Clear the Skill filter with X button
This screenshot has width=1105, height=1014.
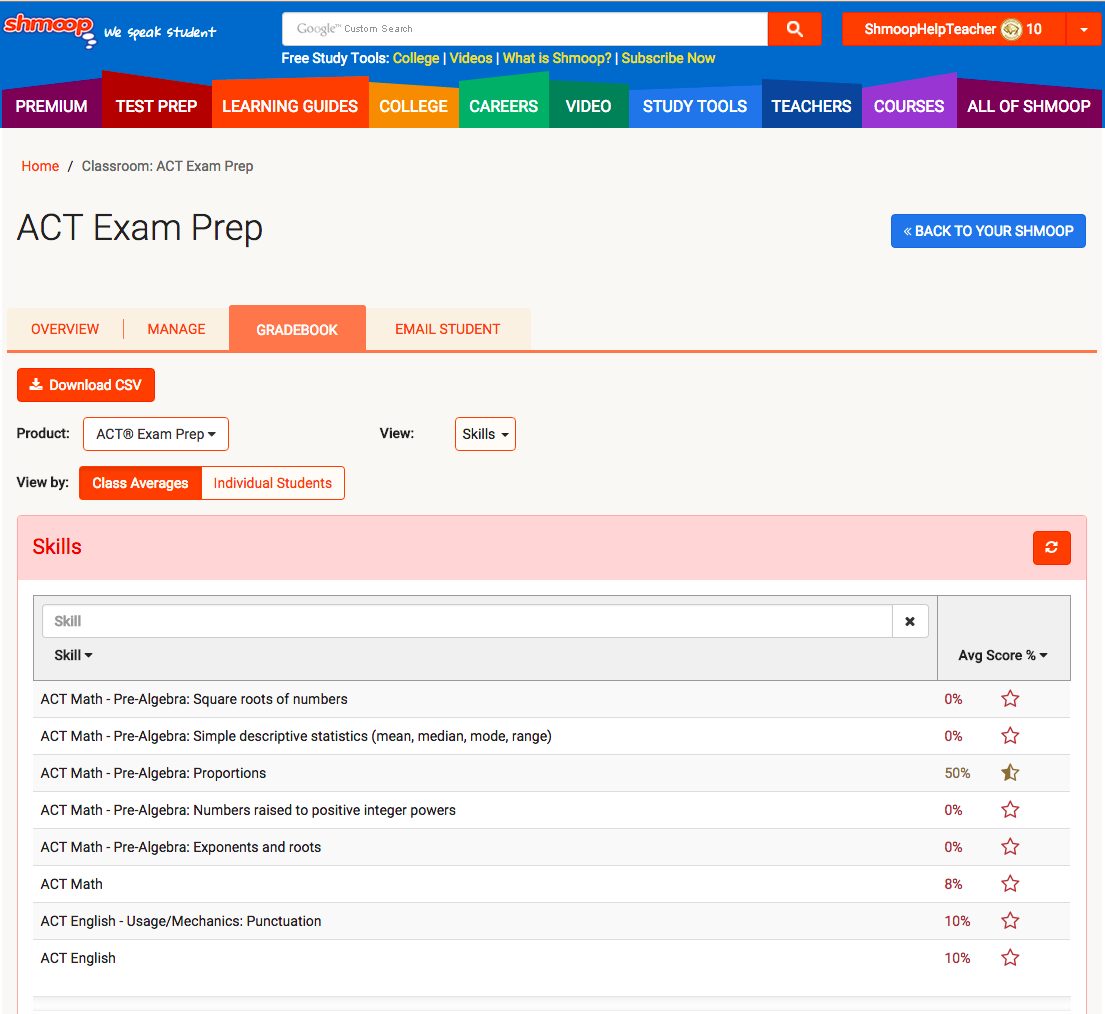910,621
